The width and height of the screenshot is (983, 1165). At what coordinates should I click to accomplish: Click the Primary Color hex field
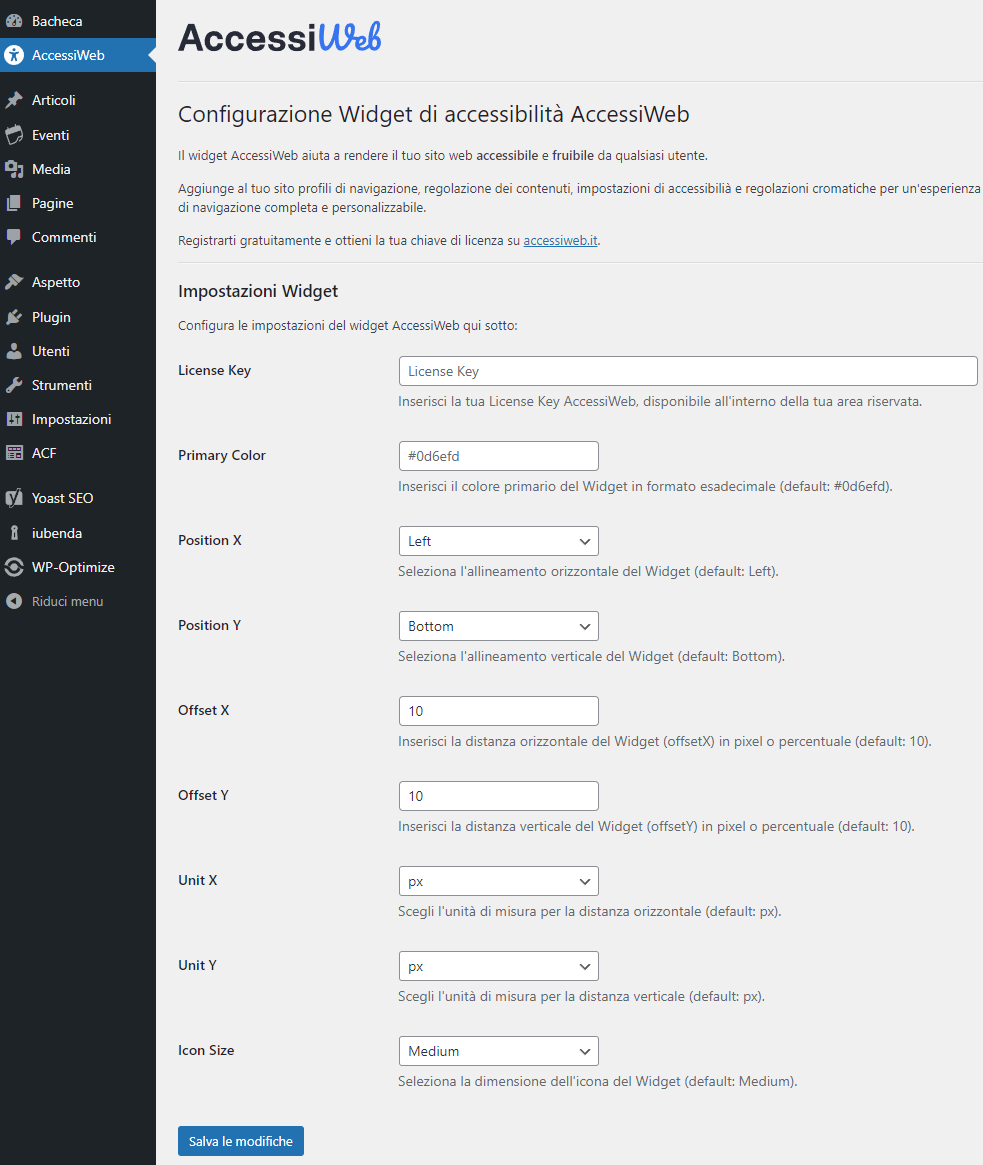[498, 456]
